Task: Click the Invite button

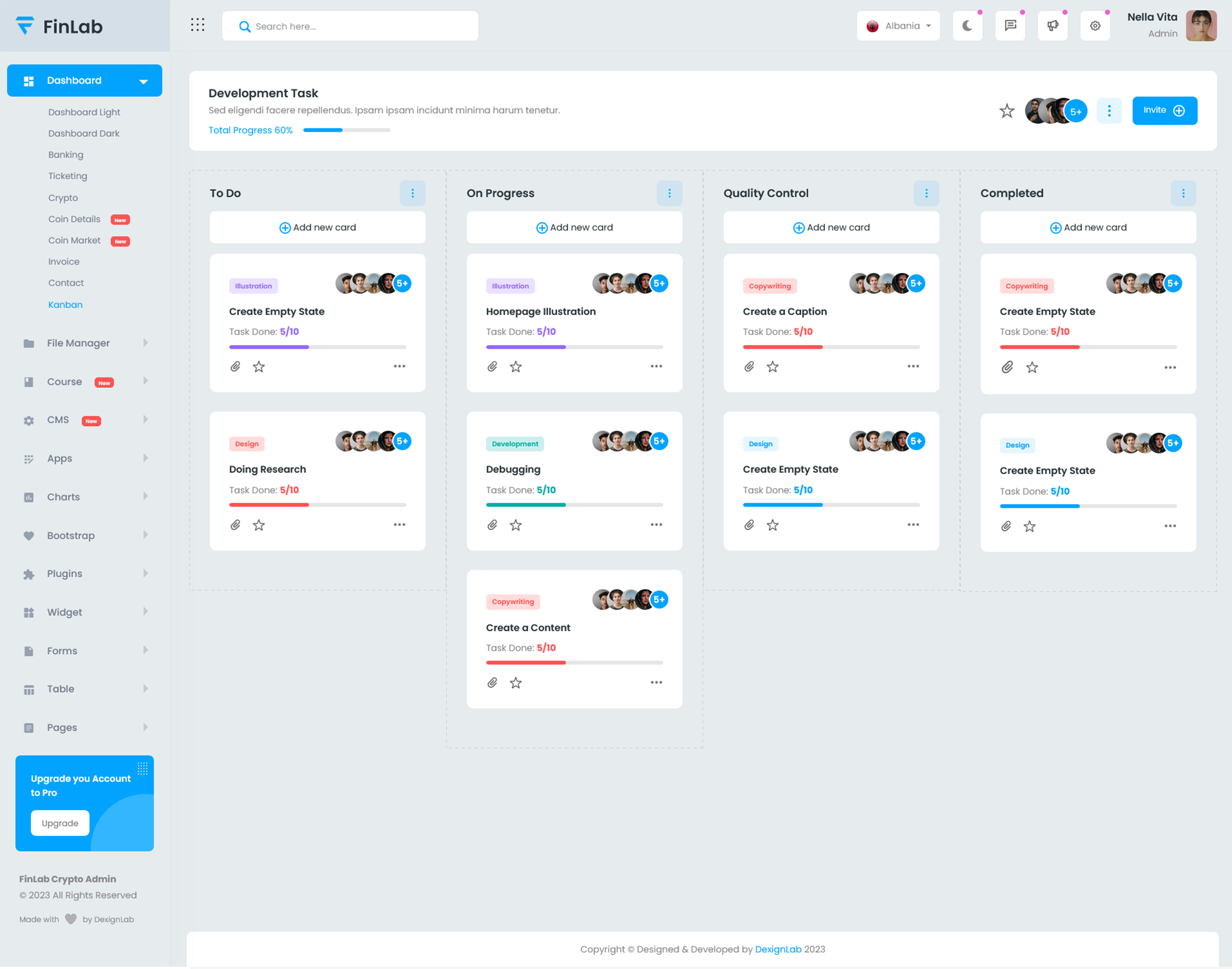Action: click(1164, 111)
